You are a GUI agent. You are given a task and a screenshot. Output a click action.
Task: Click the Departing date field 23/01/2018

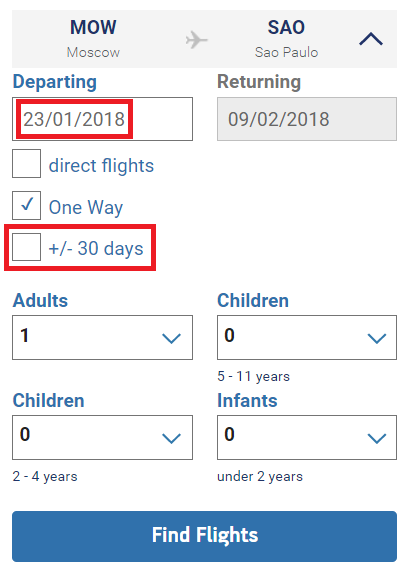(102, 119)
